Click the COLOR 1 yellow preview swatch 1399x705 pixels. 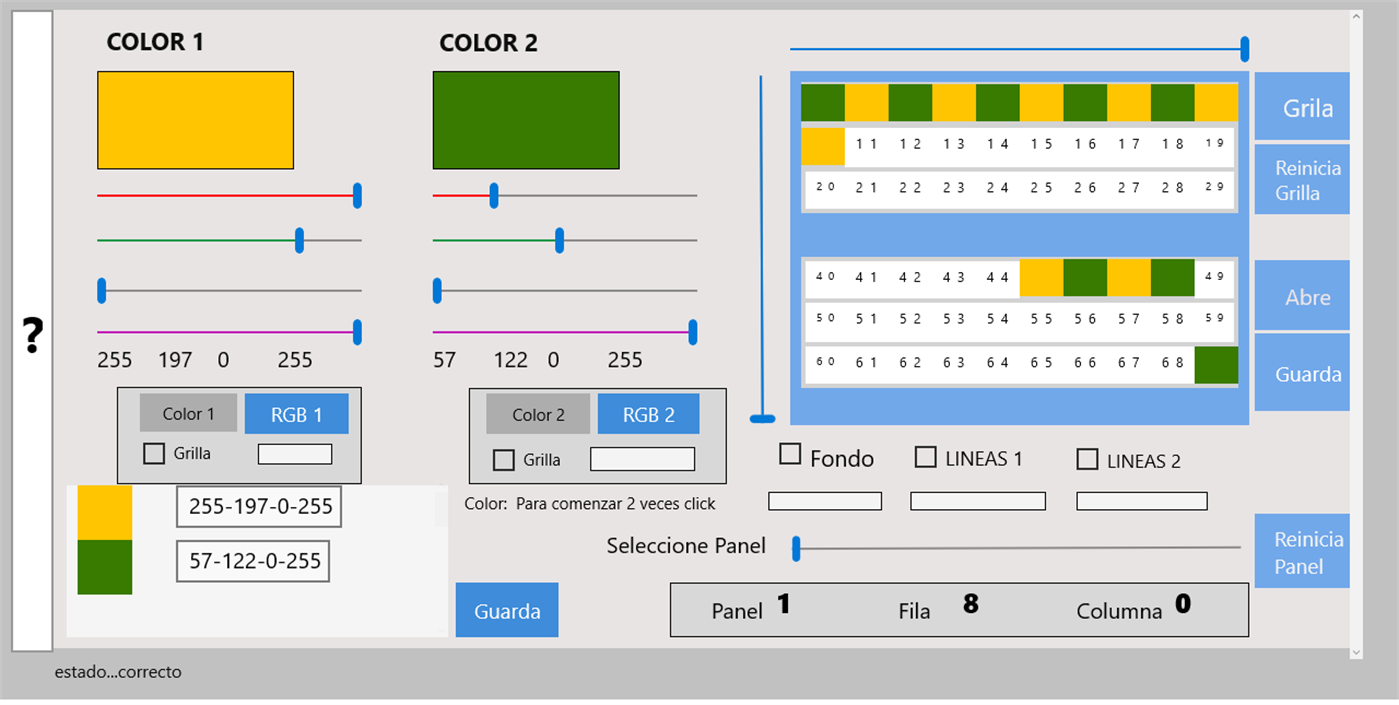[195, 120]
